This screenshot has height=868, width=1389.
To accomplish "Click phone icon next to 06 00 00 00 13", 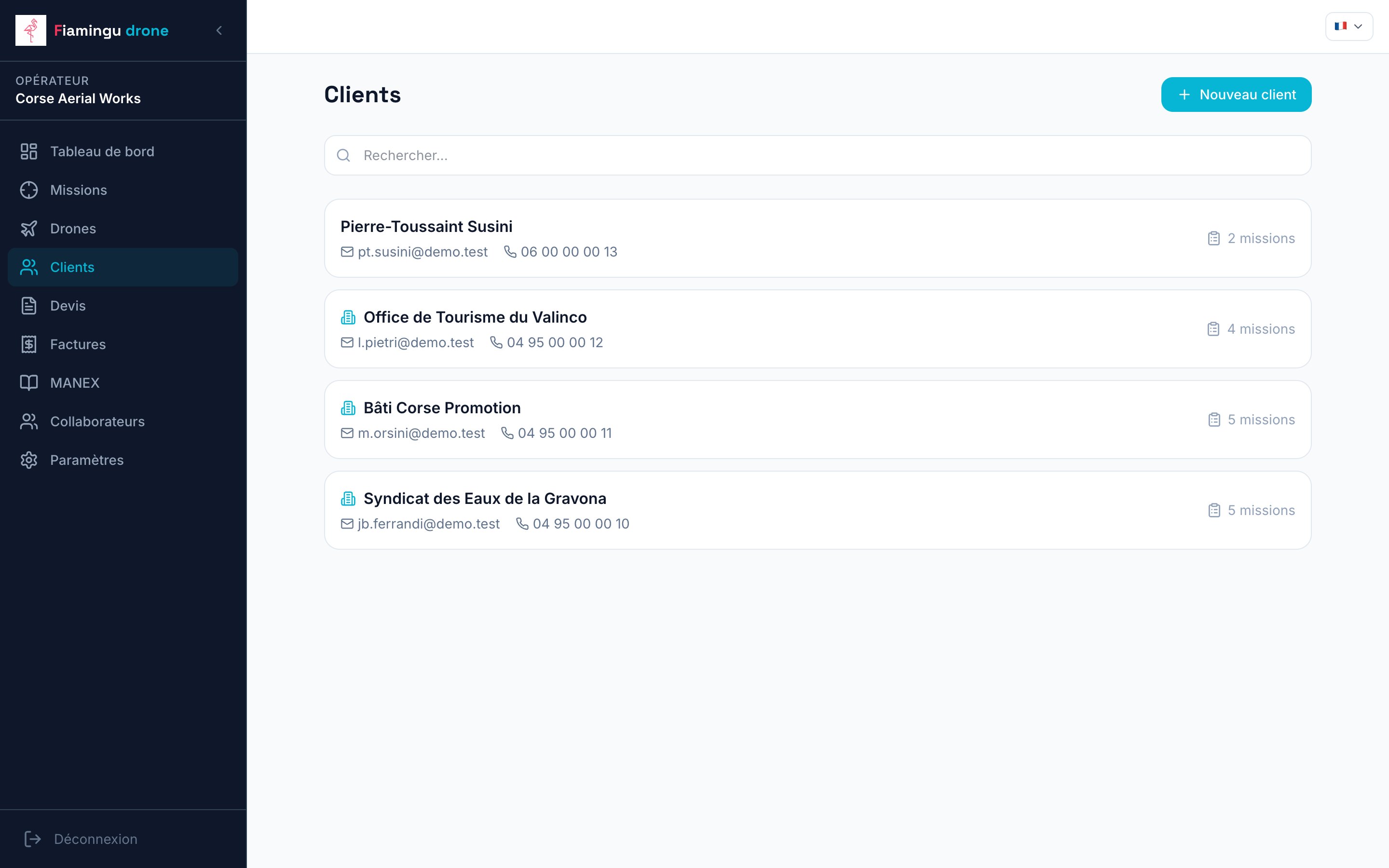I will click(x=510, y=252).
